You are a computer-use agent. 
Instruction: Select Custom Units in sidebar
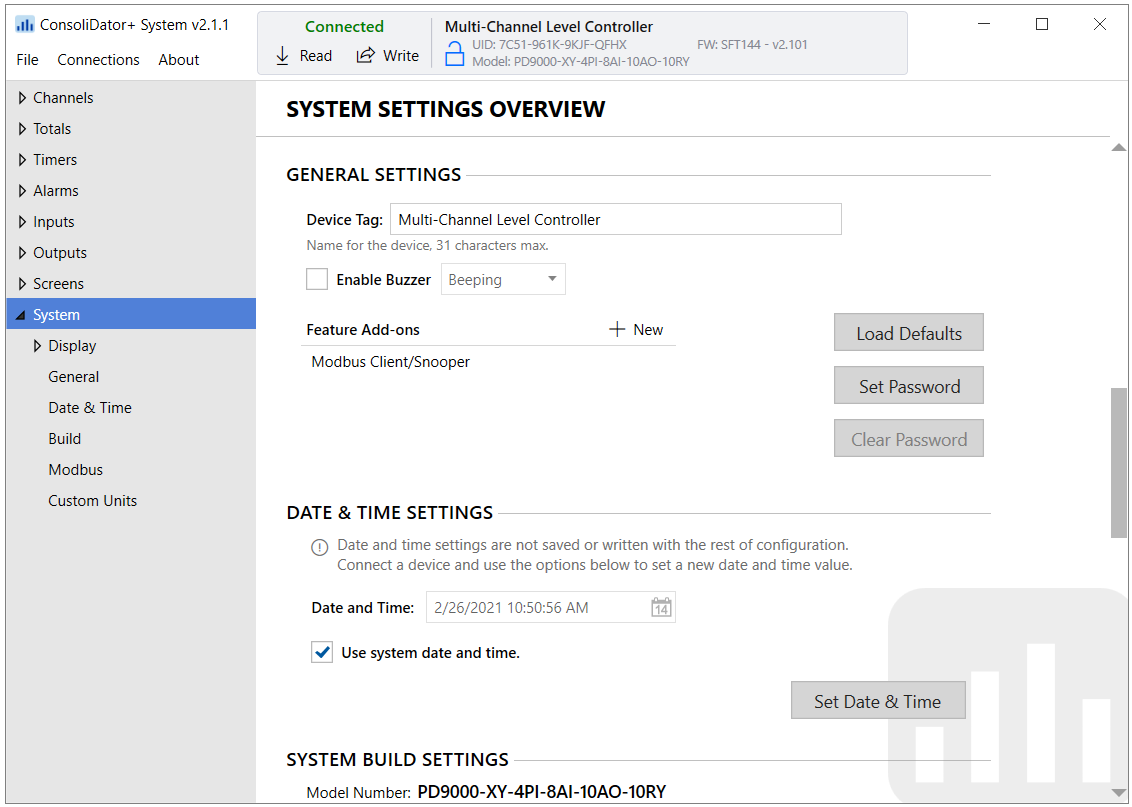92,501
